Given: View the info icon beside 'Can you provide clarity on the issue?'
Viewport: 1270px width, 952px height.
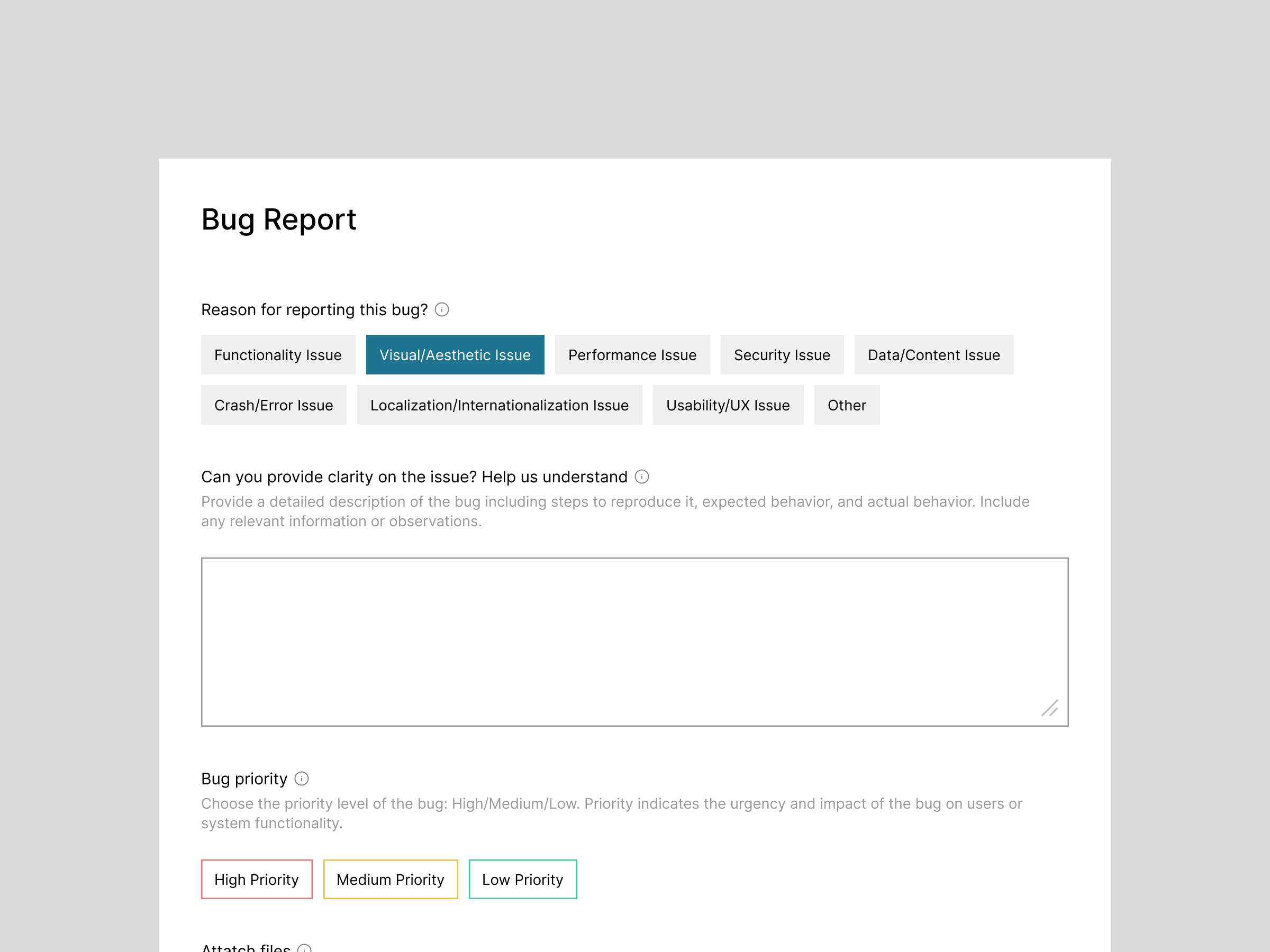Looking at the screenshot, I should click(x=642, y=477).
